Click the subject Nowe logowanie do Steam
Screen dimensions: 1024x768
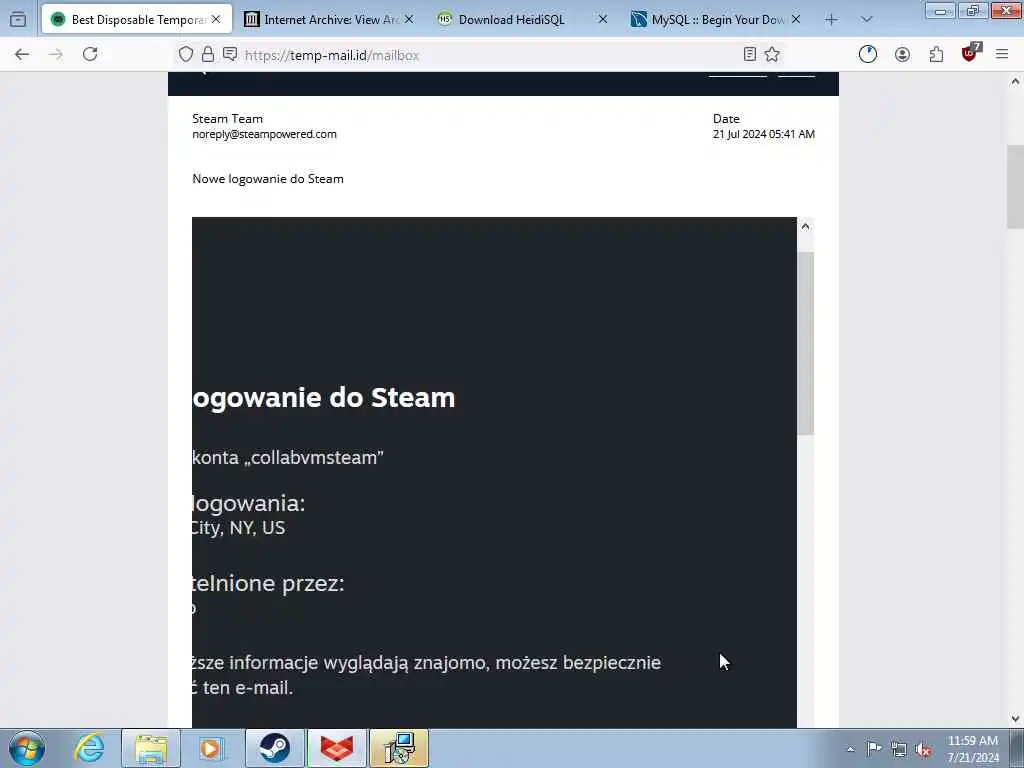[x=268, y=178]
